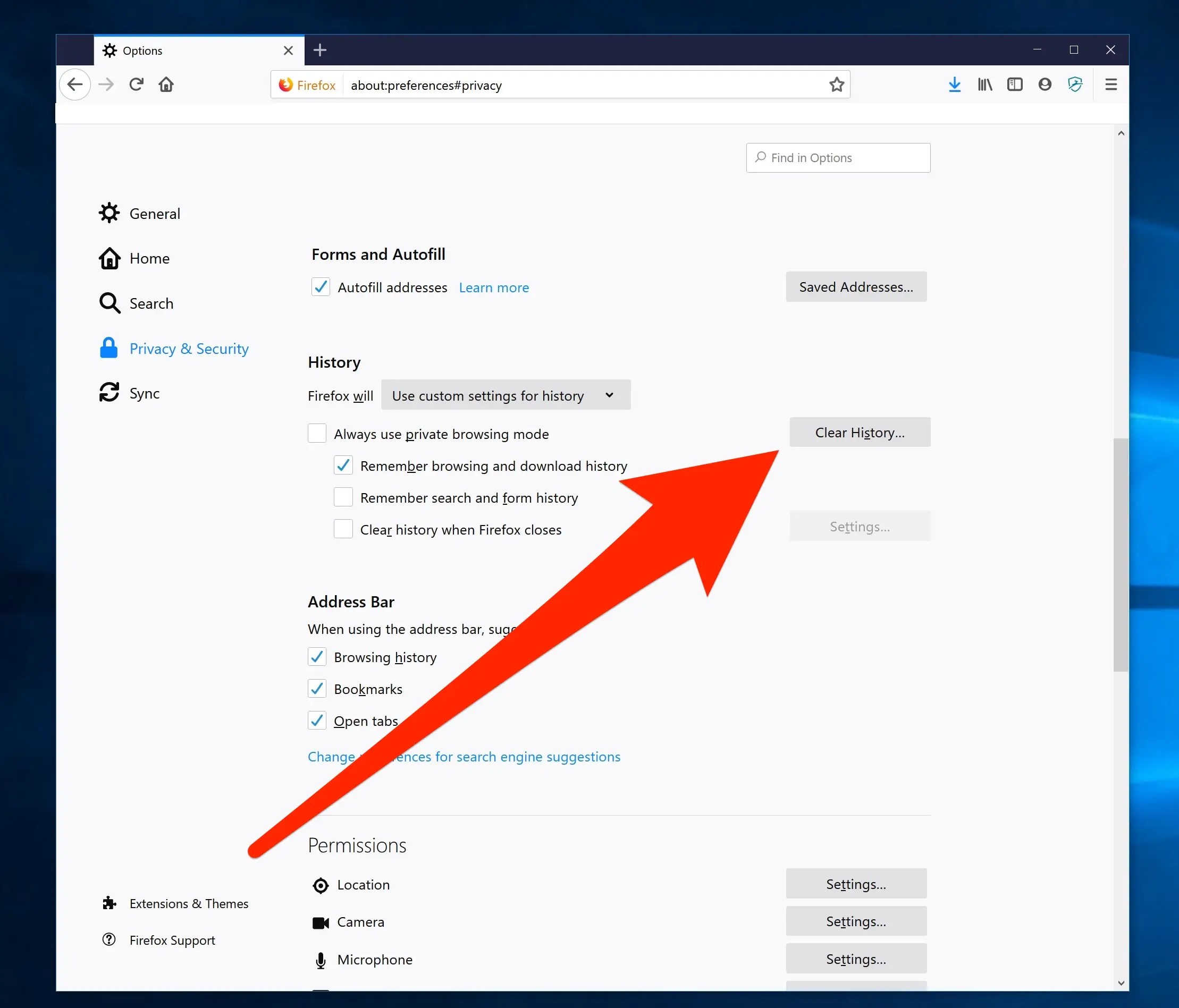Click the forward navigation arrow
1179x1008 pixels.
[x=106, y=84]
